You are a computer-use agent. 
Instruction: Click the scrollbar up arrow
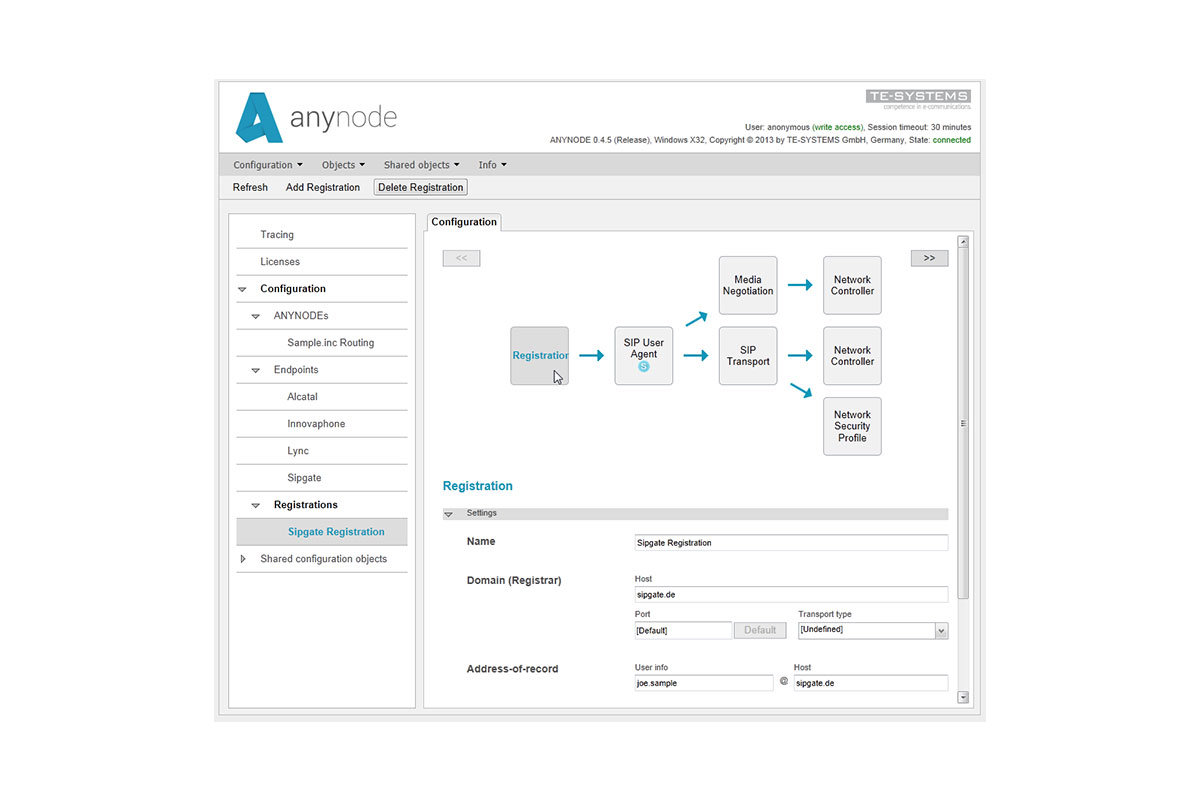(963, 242)
